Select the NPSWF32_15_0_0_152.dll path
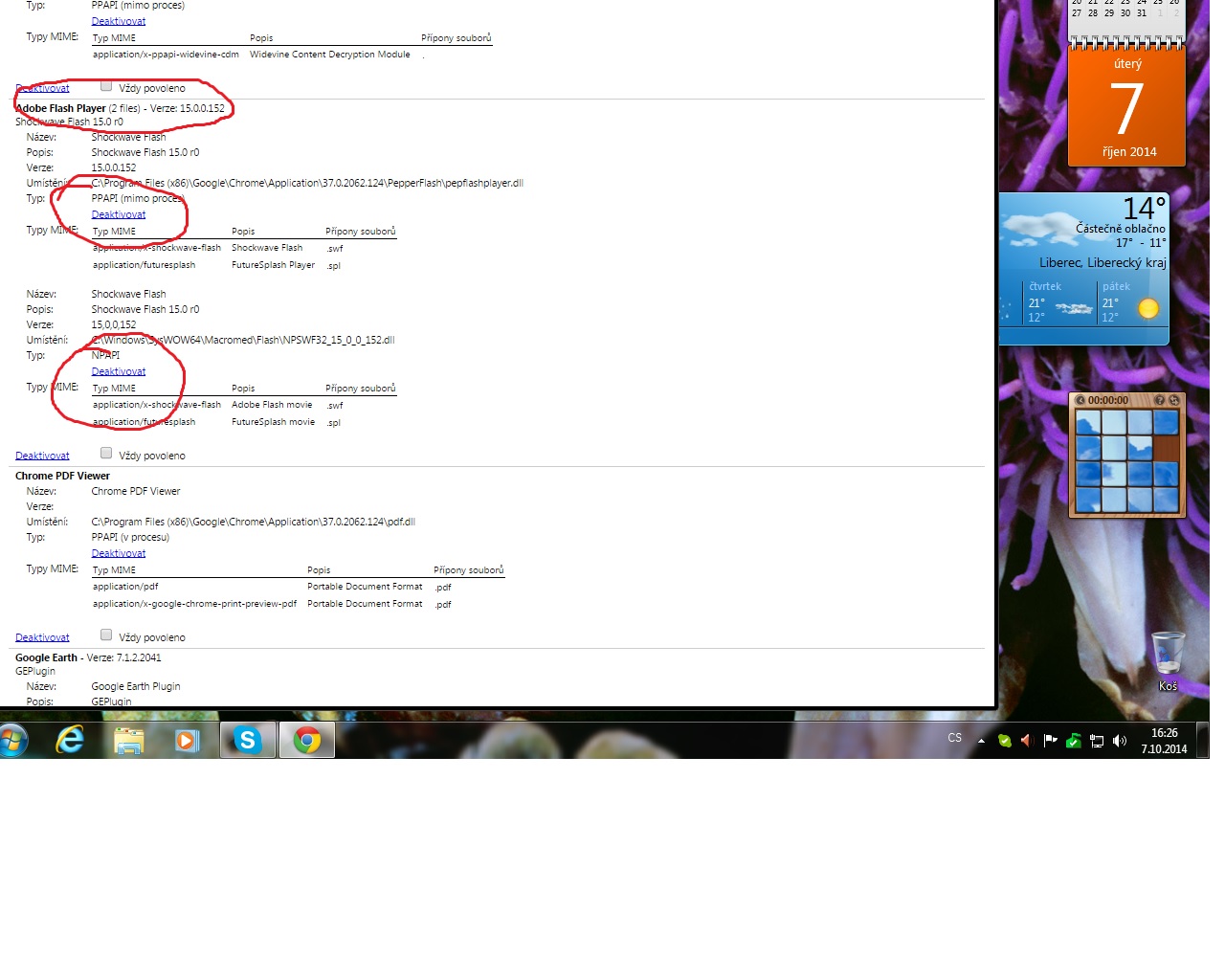The width and height of the screenshot is (1225, 980). [243, 340]
